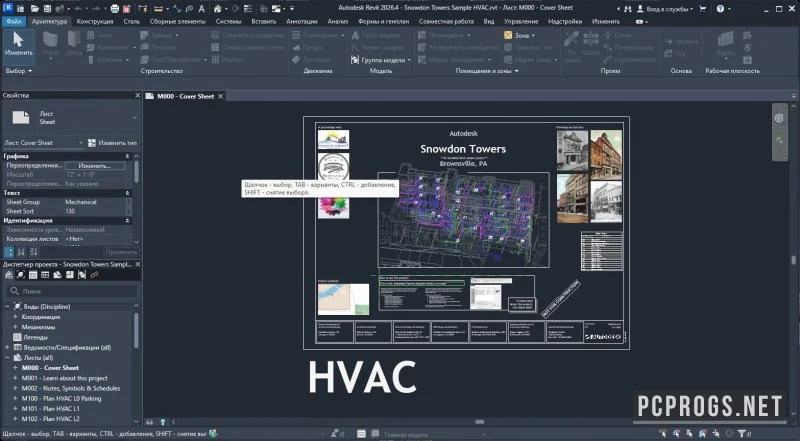Open the Выбор panel dropdown
Viewport: 800px width, 441px height.
click(x=18, y=71)
